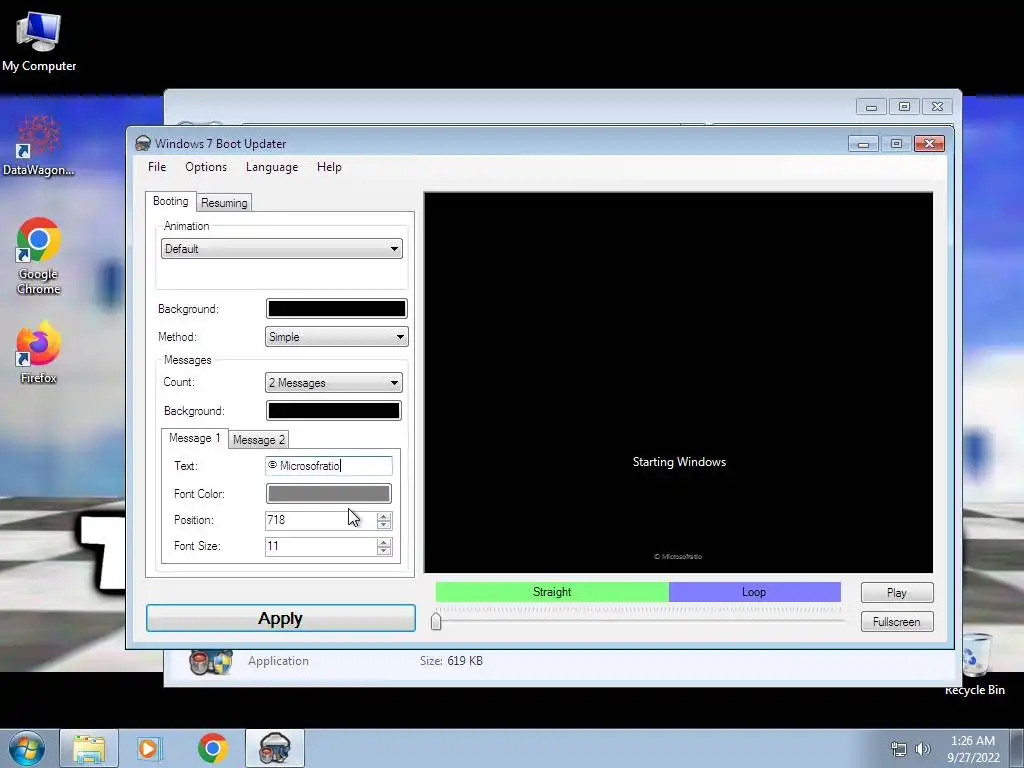Click the Windows Start orb
The image size is (1024, 768).
pyautogui.click(x=27, y=748)
